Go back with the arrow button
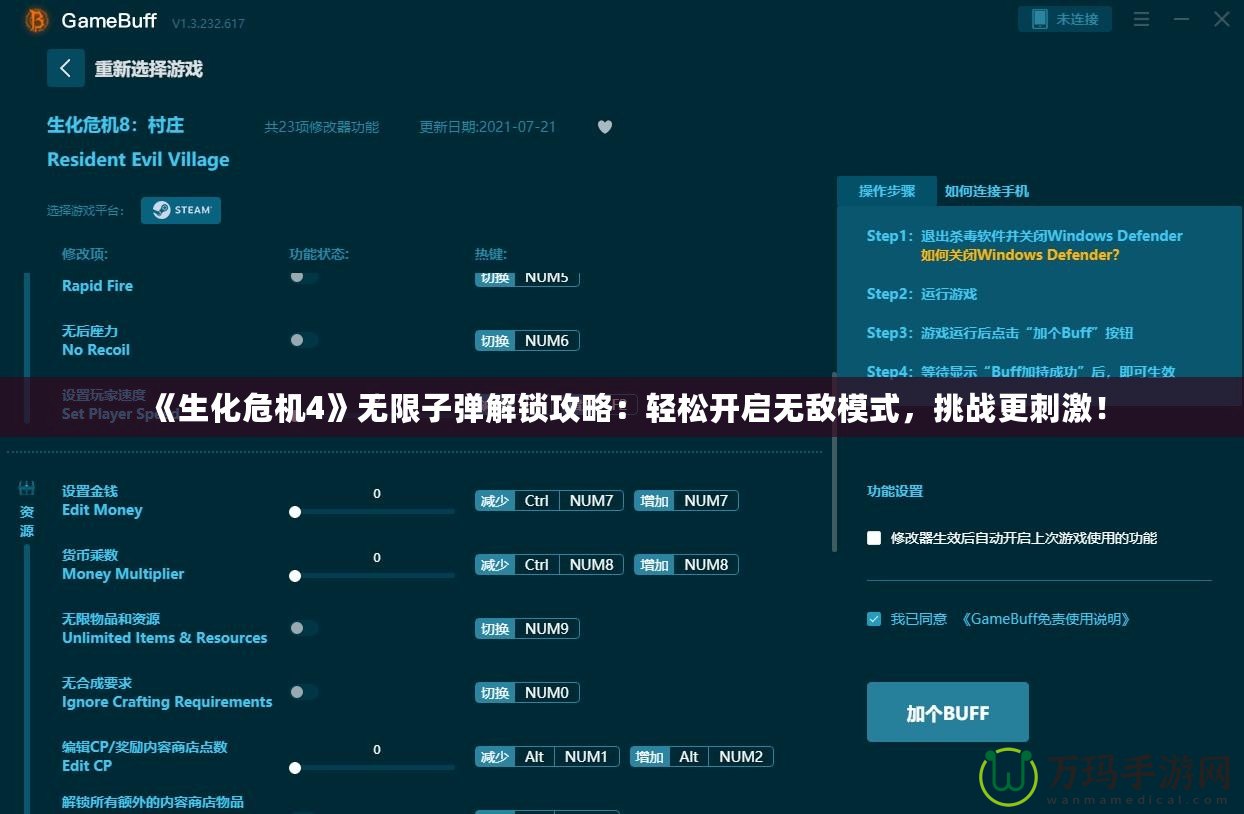Viewport: 1244px width, 814px height. pyautogui.click(x=66, y=68)
